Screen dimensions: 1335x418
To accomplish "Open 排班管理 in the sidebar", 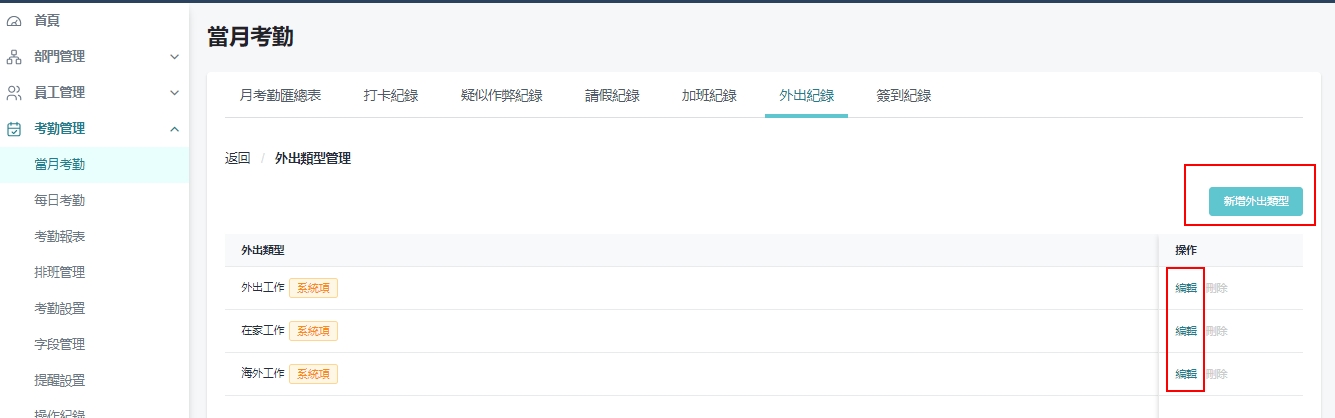I will (x=60, y=272).
